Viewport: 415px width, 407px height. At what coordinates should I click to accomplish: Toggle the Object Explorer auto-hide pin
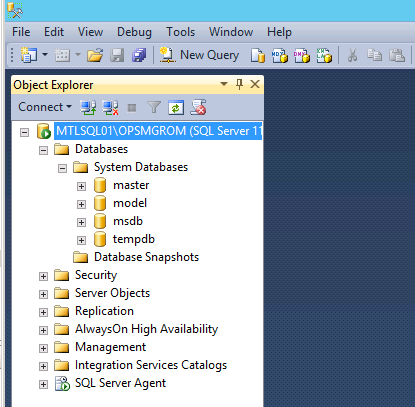(239, 84)
